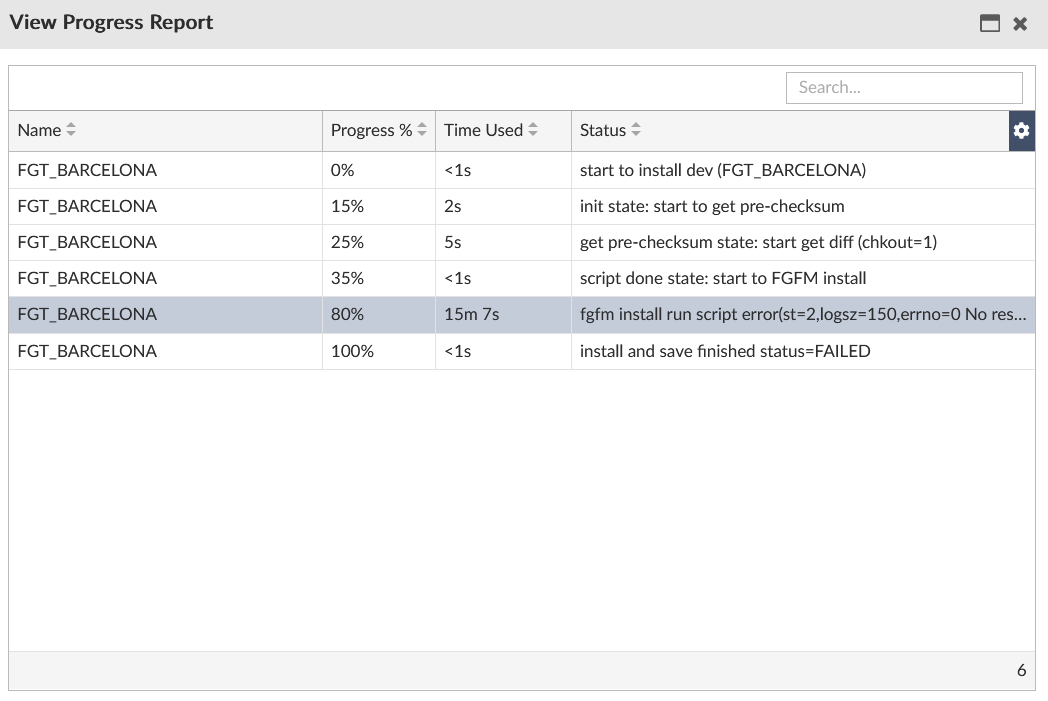Viewport: 1048px width, 701px height.
Task: Click the 80% progress cell
Action: tap(348, 314)
